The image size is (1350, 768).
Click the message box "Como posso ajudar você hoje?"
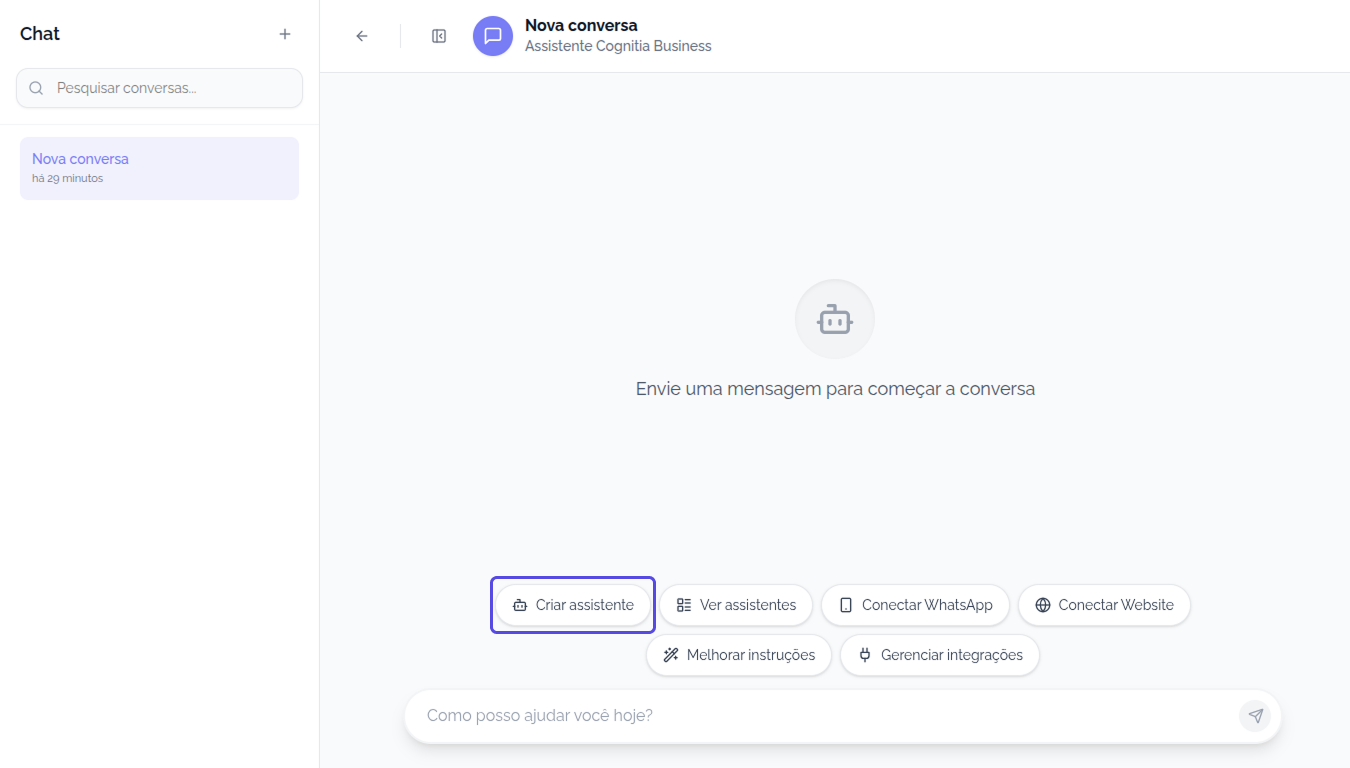point(820,716)
